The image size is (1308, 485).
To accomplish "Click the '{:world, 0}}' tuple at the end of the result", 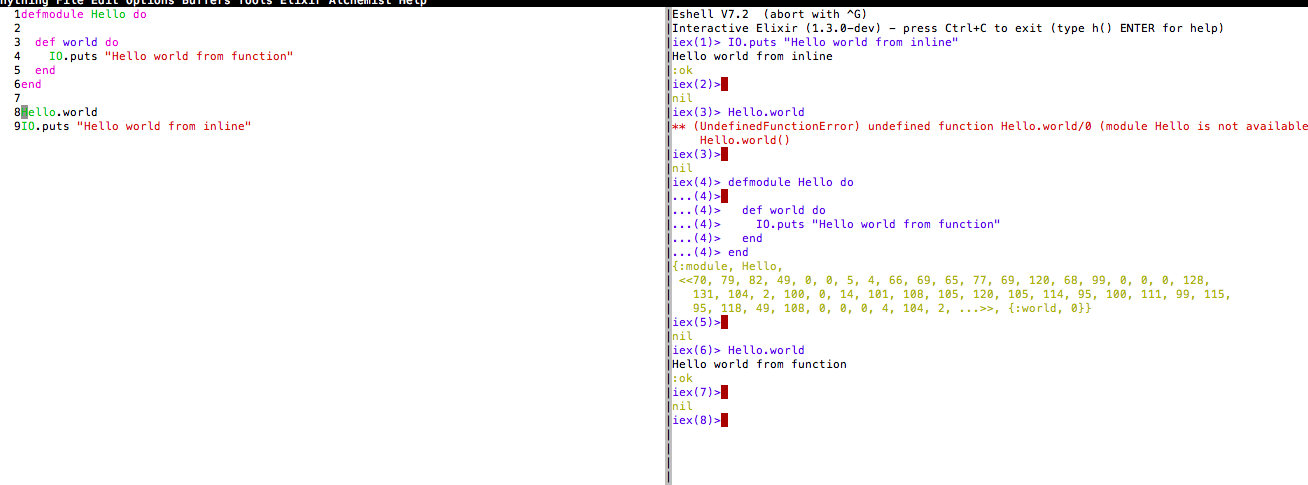I will (x=1050, y=308).
